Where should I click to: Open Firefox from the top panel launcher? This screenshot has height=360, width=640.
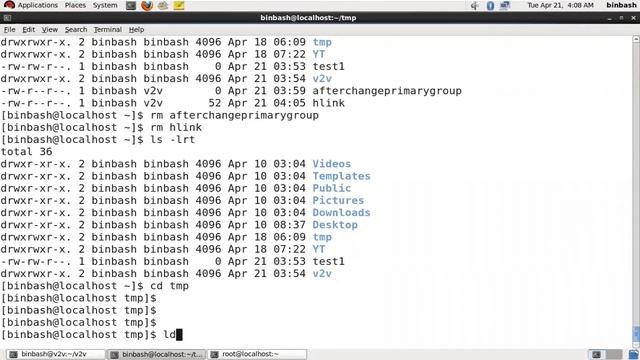147,5
